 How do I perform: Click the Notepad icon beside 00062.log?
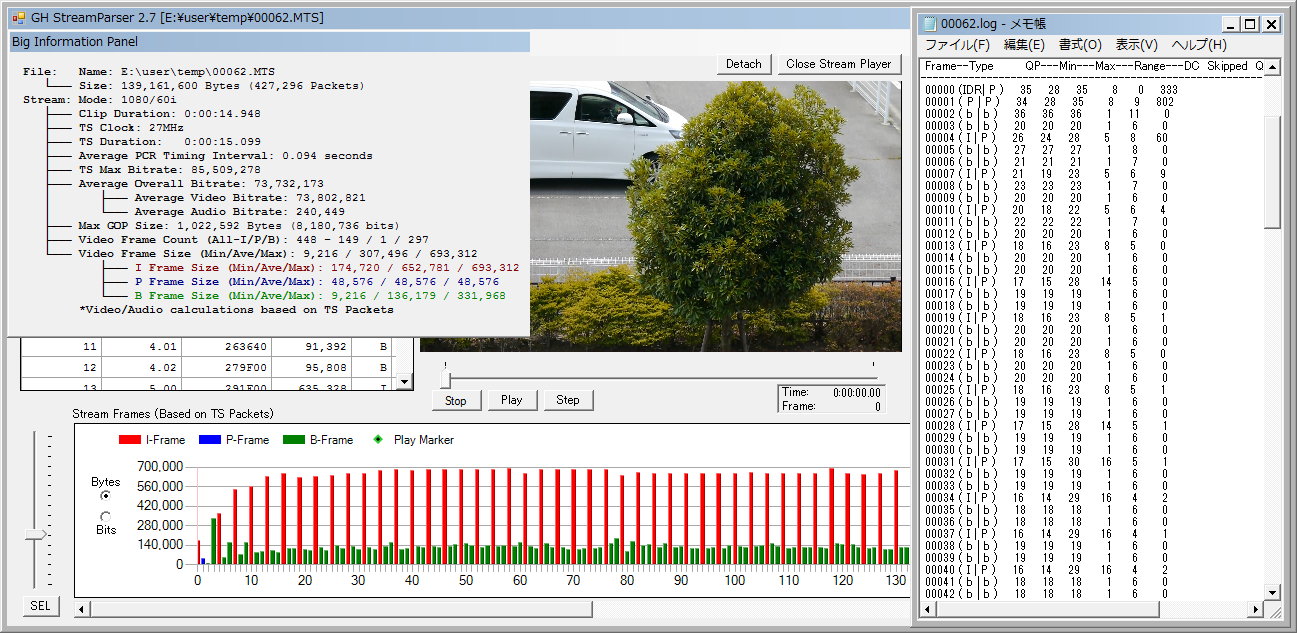[x=930, y=24]
